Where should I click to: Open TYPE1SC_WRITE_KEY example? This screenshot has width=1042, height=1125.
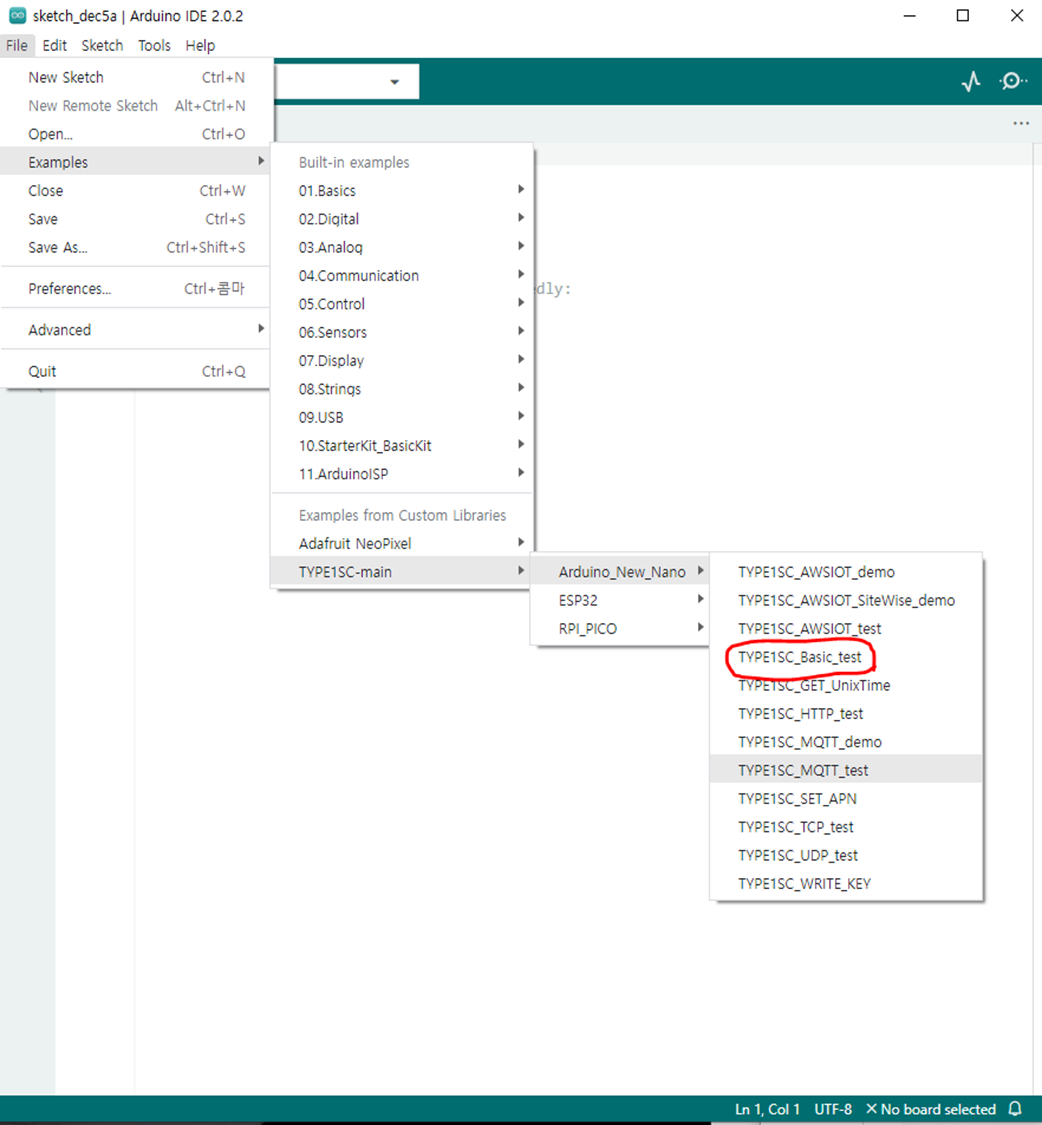point(846,884)
